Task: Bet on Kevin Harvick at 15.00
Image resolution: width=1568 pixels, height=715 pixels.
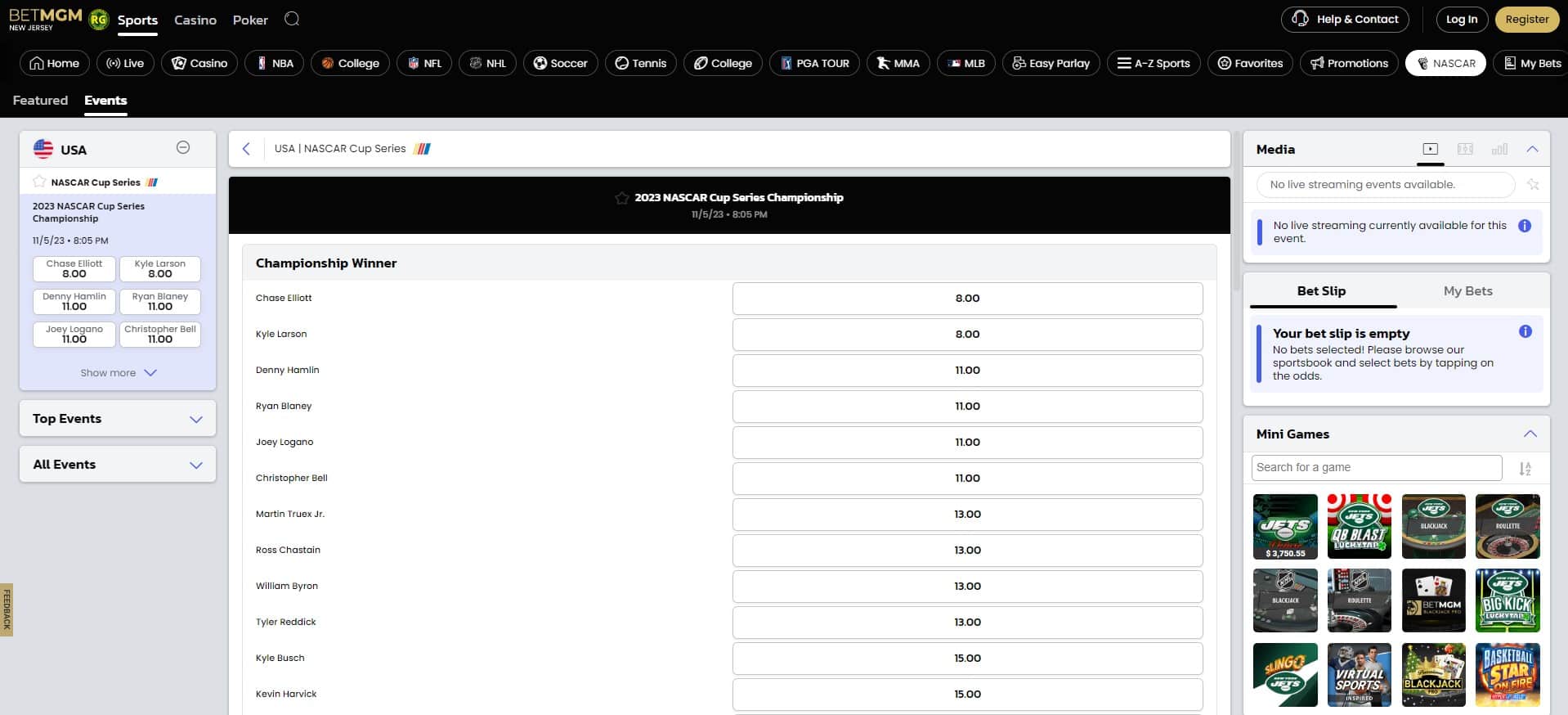Action: click(x=967, y=695)
